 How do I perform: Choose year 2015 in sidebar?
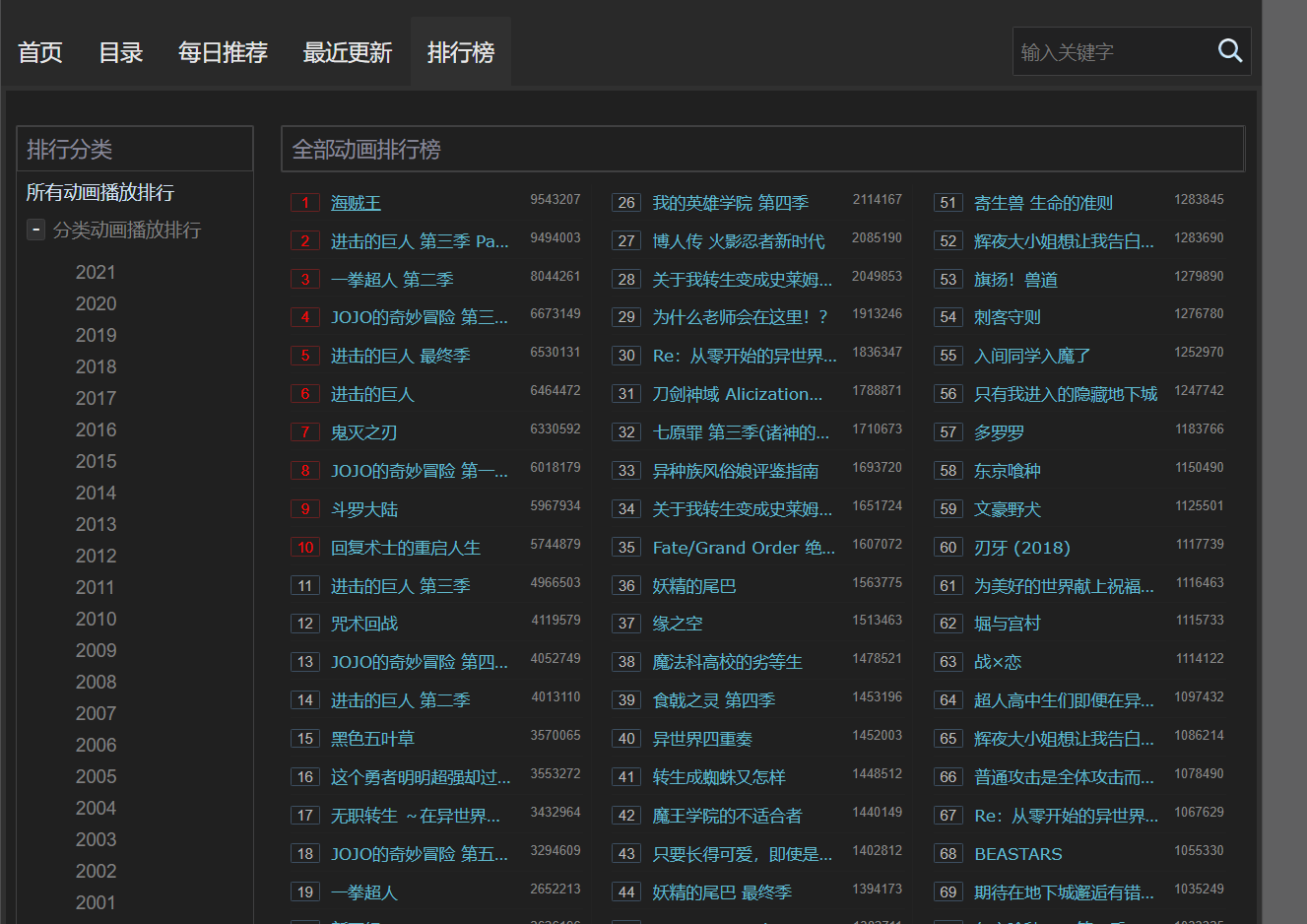click(96, 461)
